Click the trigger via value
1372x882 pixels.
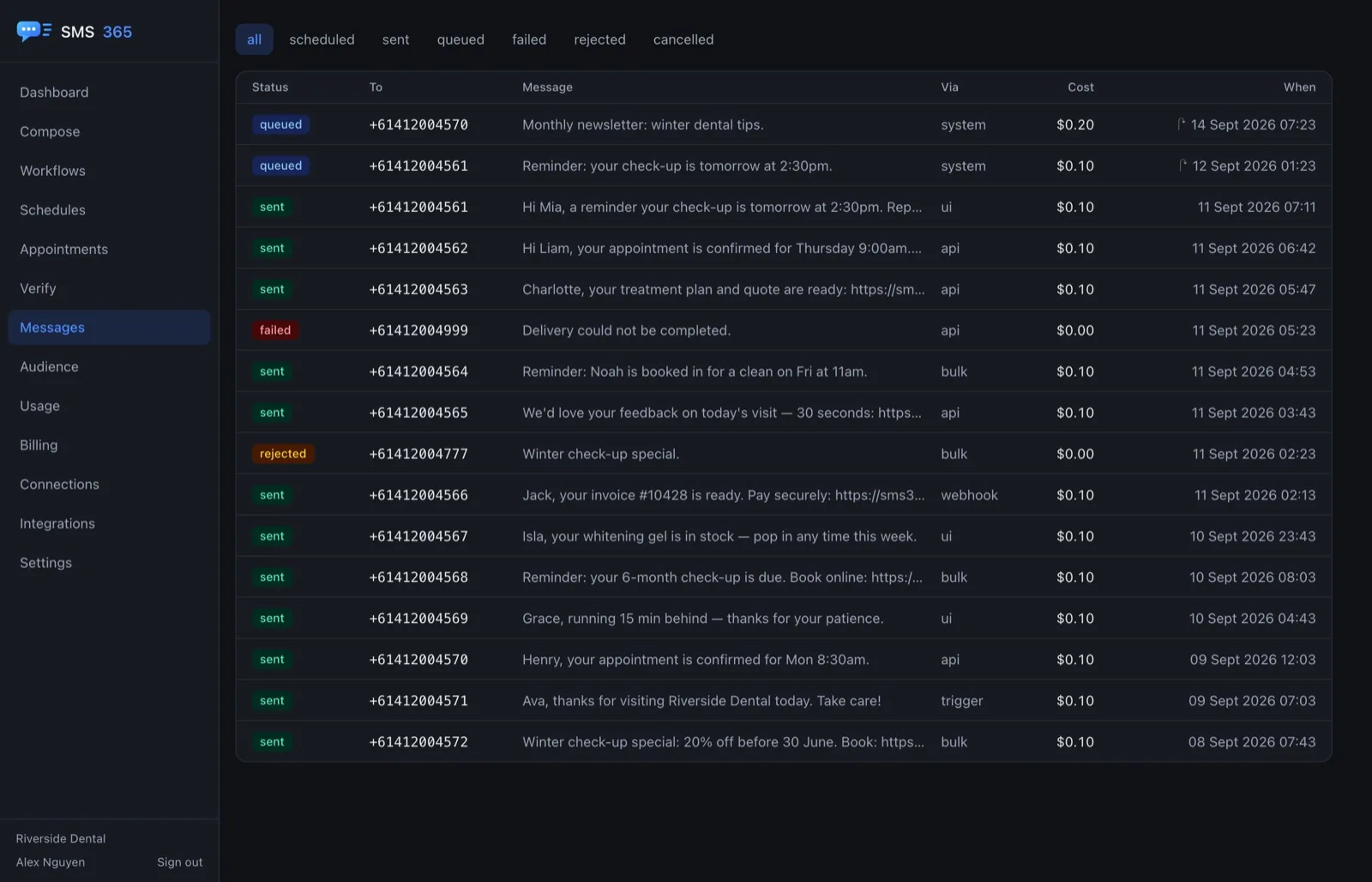point(962,701)
